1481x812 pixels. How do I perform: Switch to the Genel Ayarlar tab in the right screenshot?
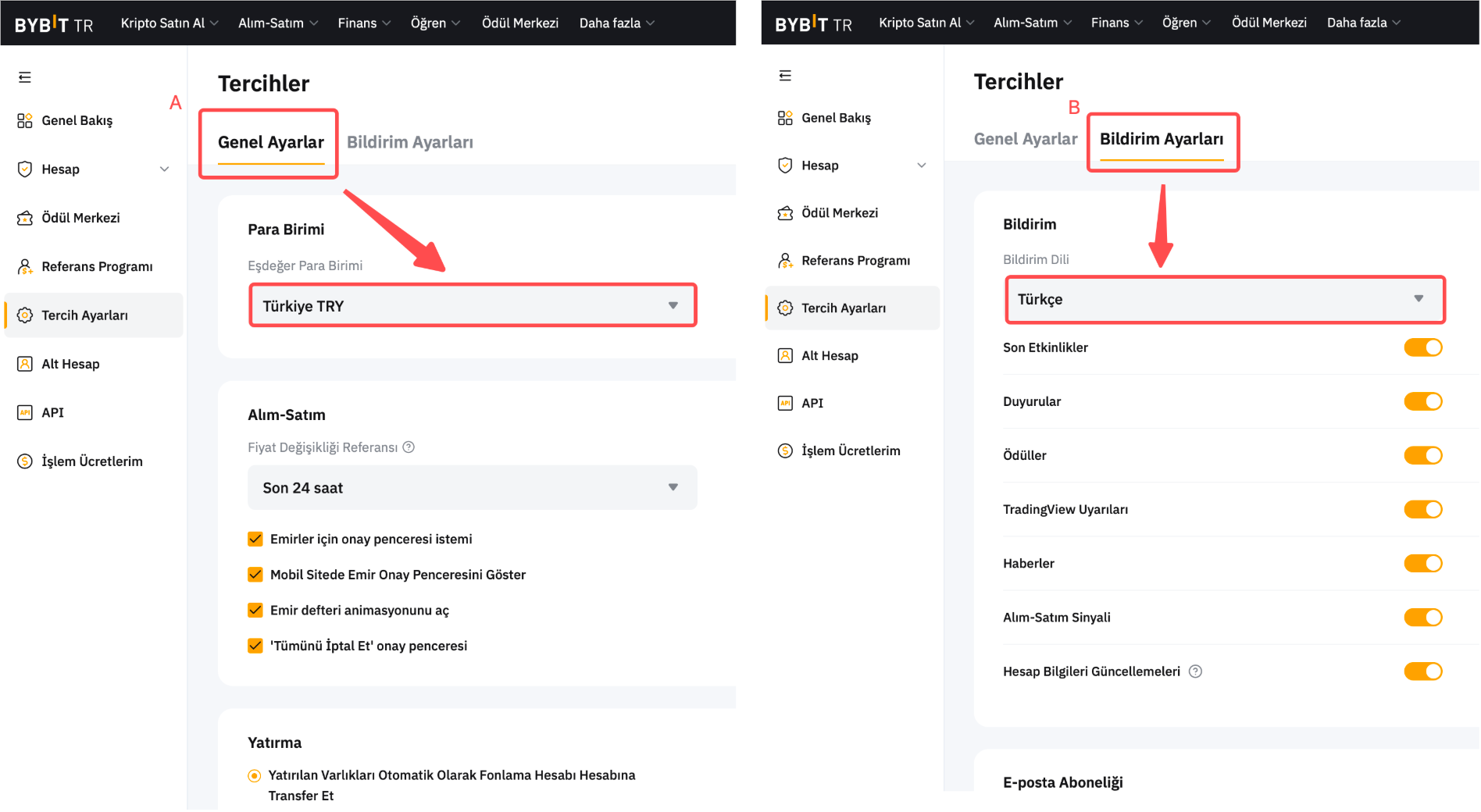(1025, 139)
